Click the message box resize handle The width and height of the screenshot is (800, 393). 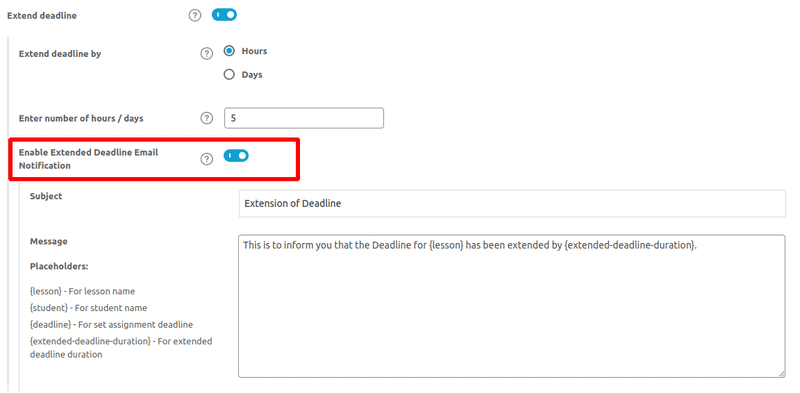pos(782,374)
